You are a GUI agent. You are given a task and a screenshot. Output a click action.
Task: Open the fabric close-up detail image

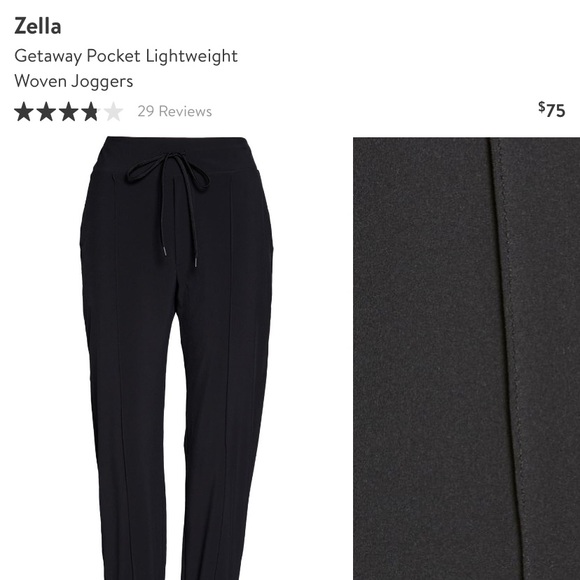466,358
